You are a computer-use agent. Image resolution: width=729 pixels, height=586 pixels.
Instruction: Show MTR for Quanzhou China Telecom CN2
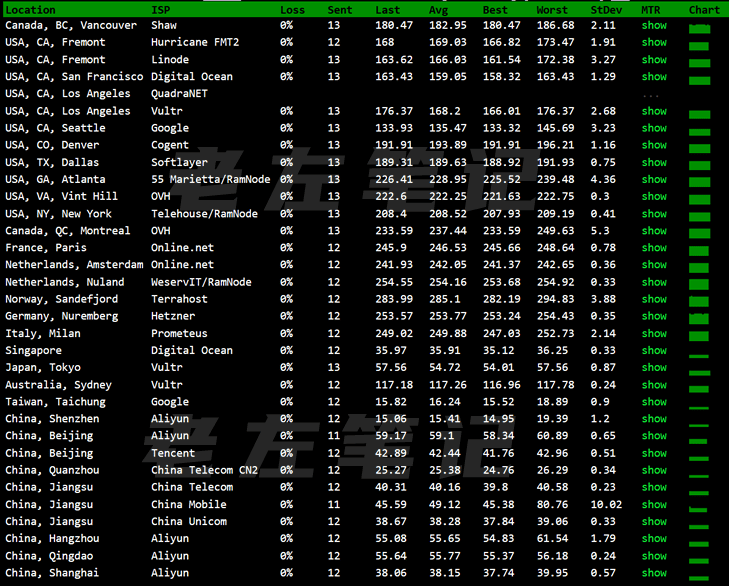654,470
